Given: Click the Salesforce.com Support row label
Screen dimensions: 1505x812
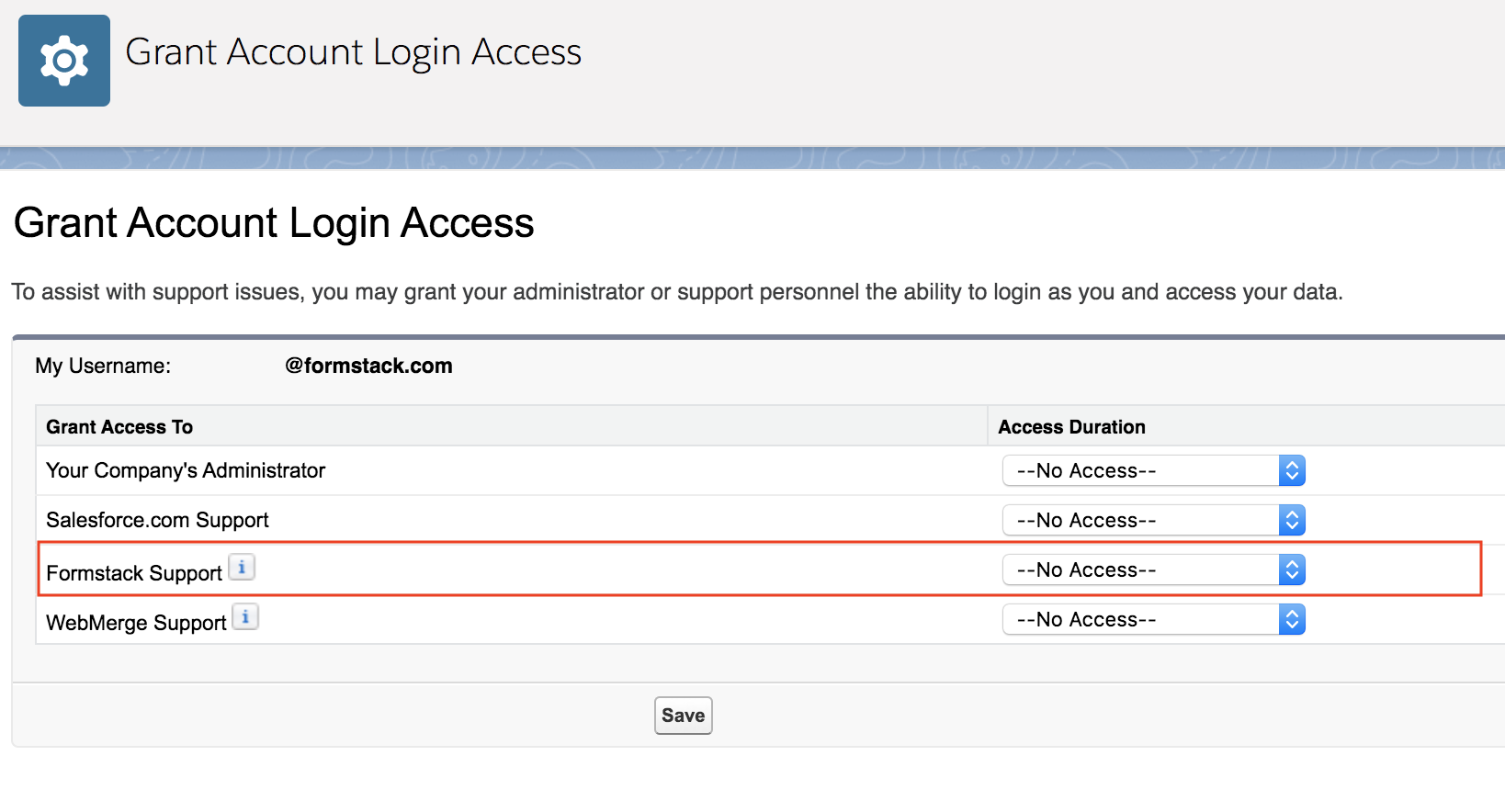Looking at the screenshot, I should tap(157, 521).
